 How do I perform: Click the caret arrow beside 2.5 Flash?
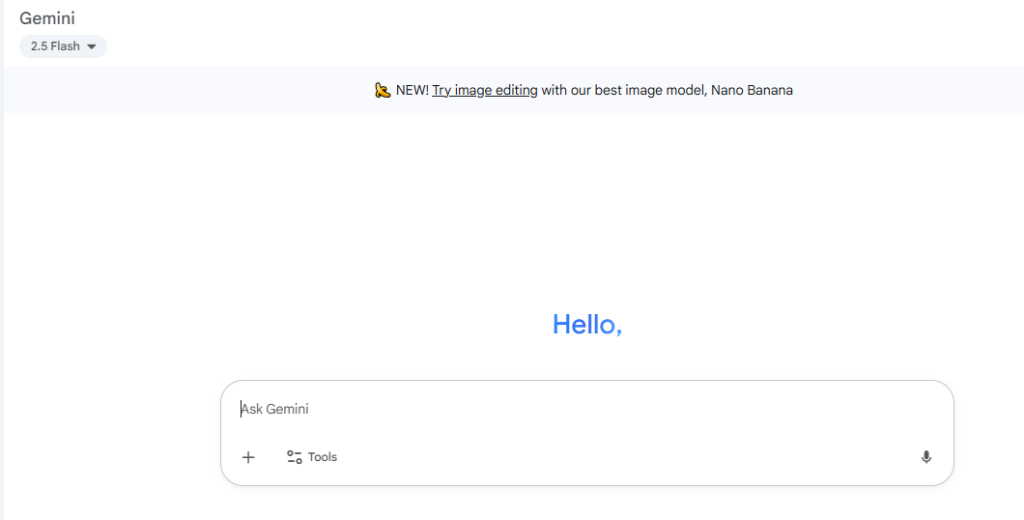point(92,47)
